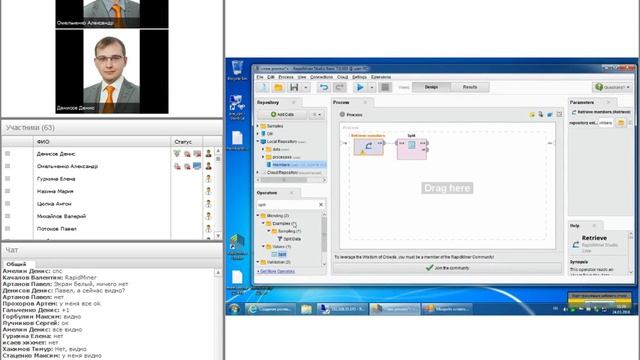Screen dimensions: 640x360
Task: Select the Общий chat tab
Action: (x=16, y=264)
